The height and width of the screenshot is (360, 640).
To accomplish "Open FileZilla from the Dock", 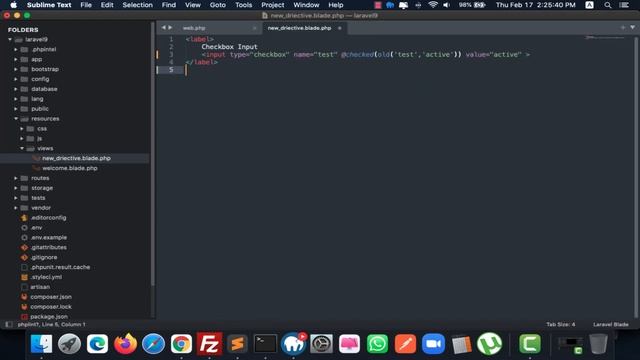I will [x=209, y=344].
